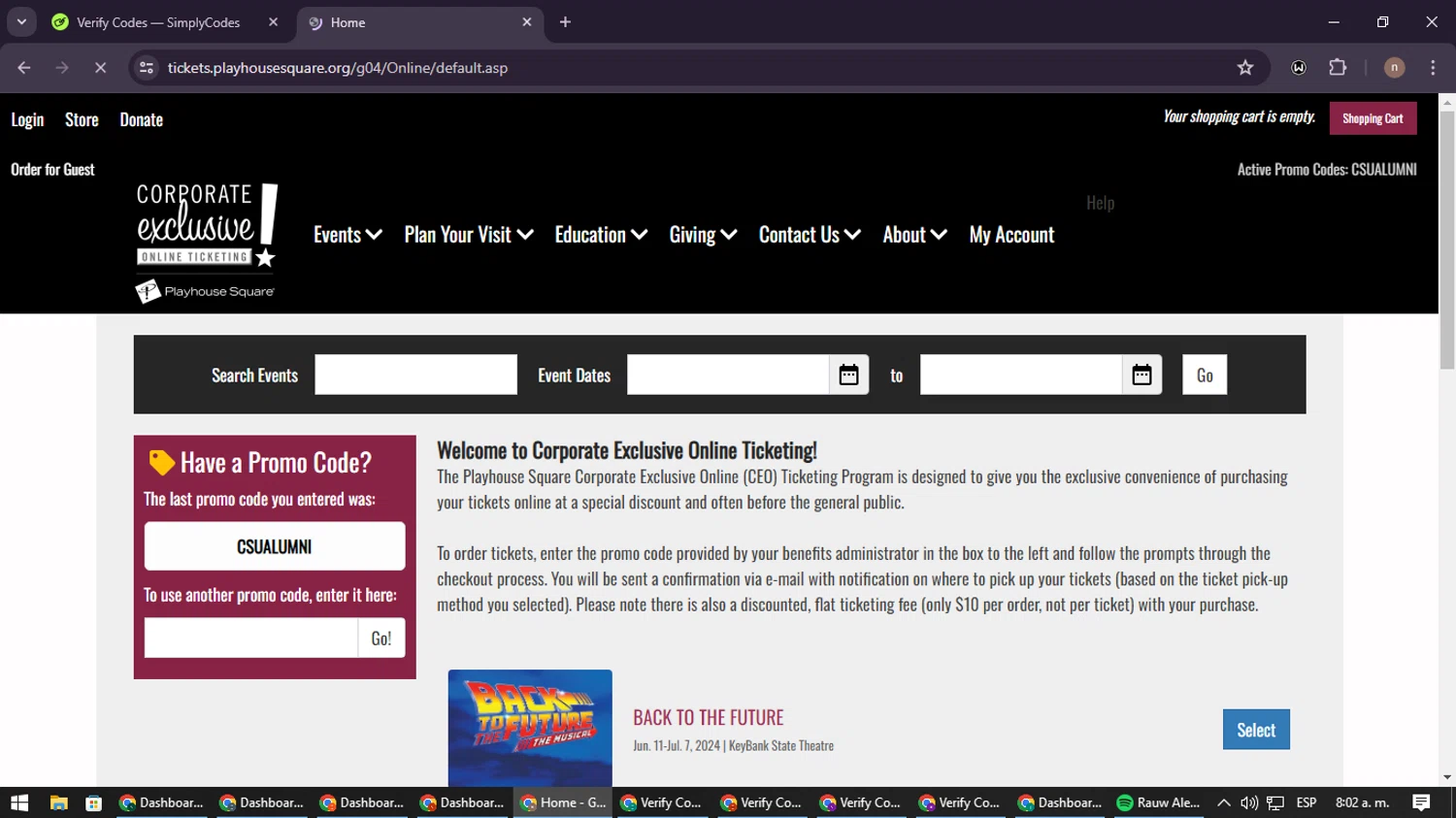Open the Store link
The image size is (1456, 818).
(x=82, y=119)
